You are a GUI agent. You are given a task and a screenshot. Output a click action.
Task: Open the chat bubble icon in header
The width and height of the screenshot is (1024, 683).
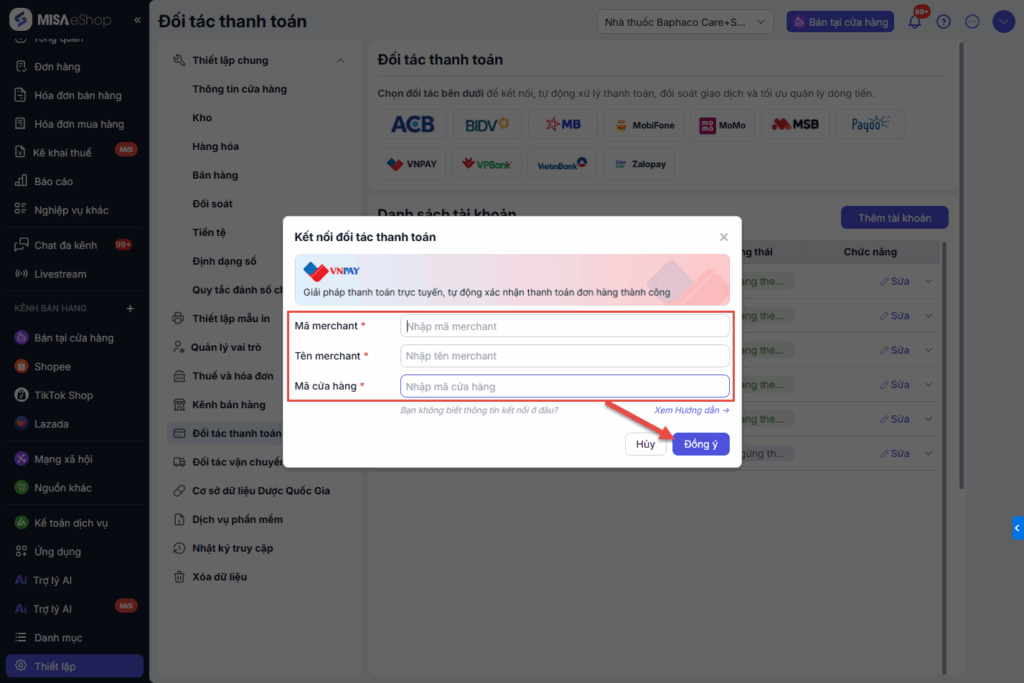[972, 22]
